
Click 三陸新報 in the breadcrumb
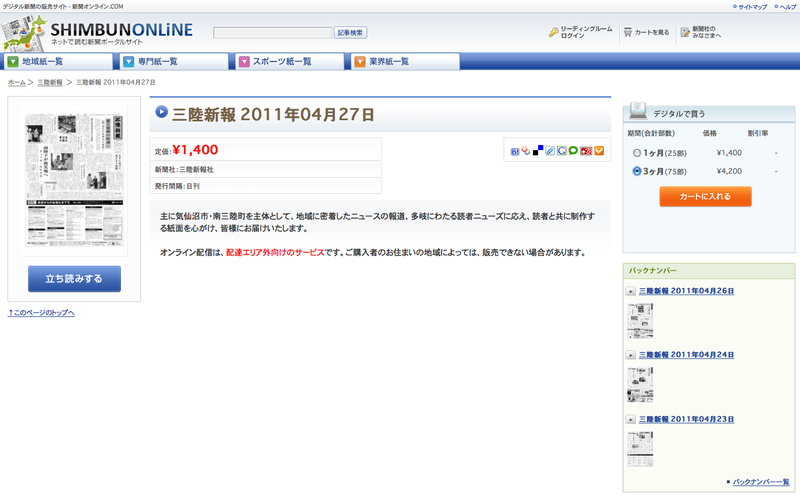(50, 82)
